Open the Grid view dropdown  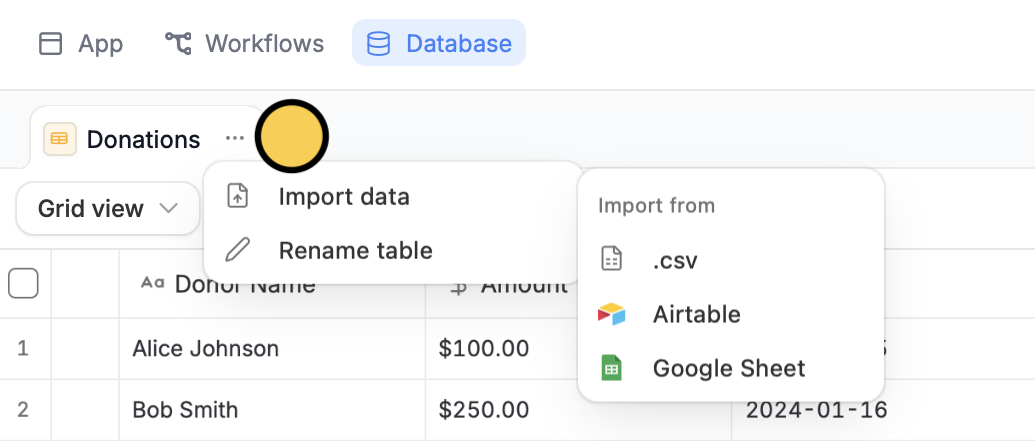[x=108, y=209]
